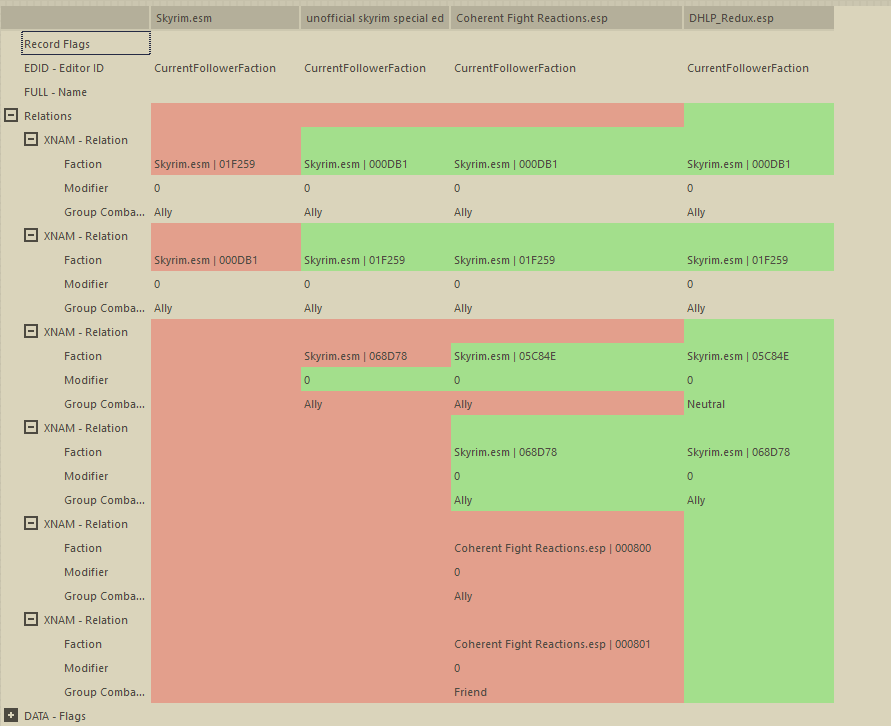Screen dimensions: 891x726
Task: Select the Record Flags row
Action: (x=86, y=44)
